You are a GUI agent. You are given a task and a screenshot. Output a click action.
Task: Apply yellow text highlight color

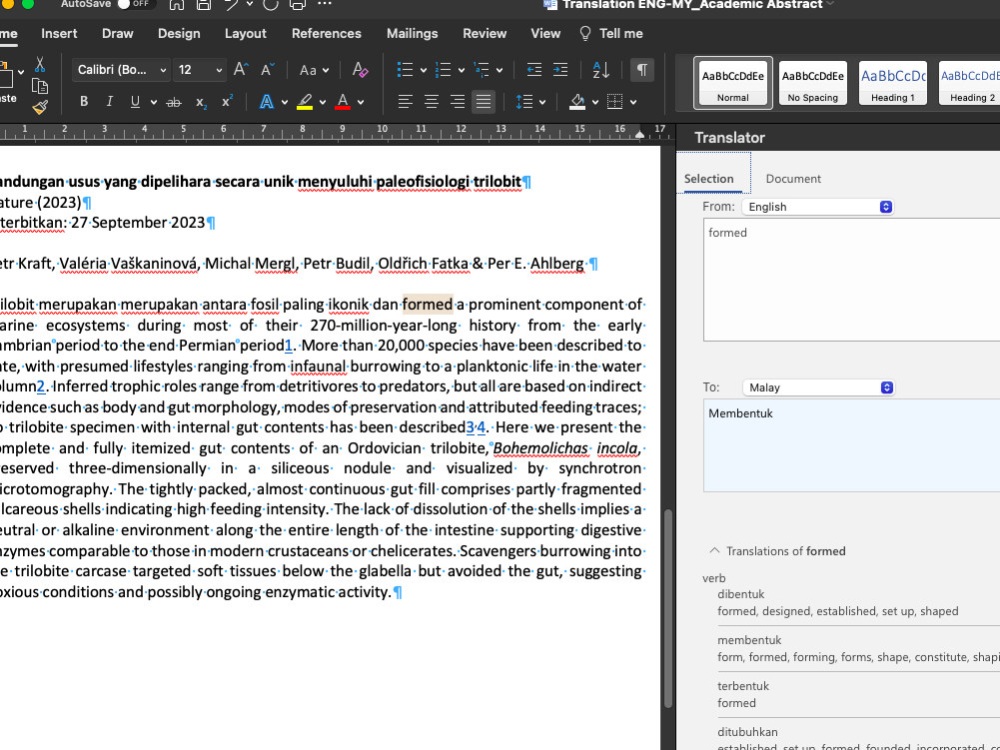[x=305, y=102]
